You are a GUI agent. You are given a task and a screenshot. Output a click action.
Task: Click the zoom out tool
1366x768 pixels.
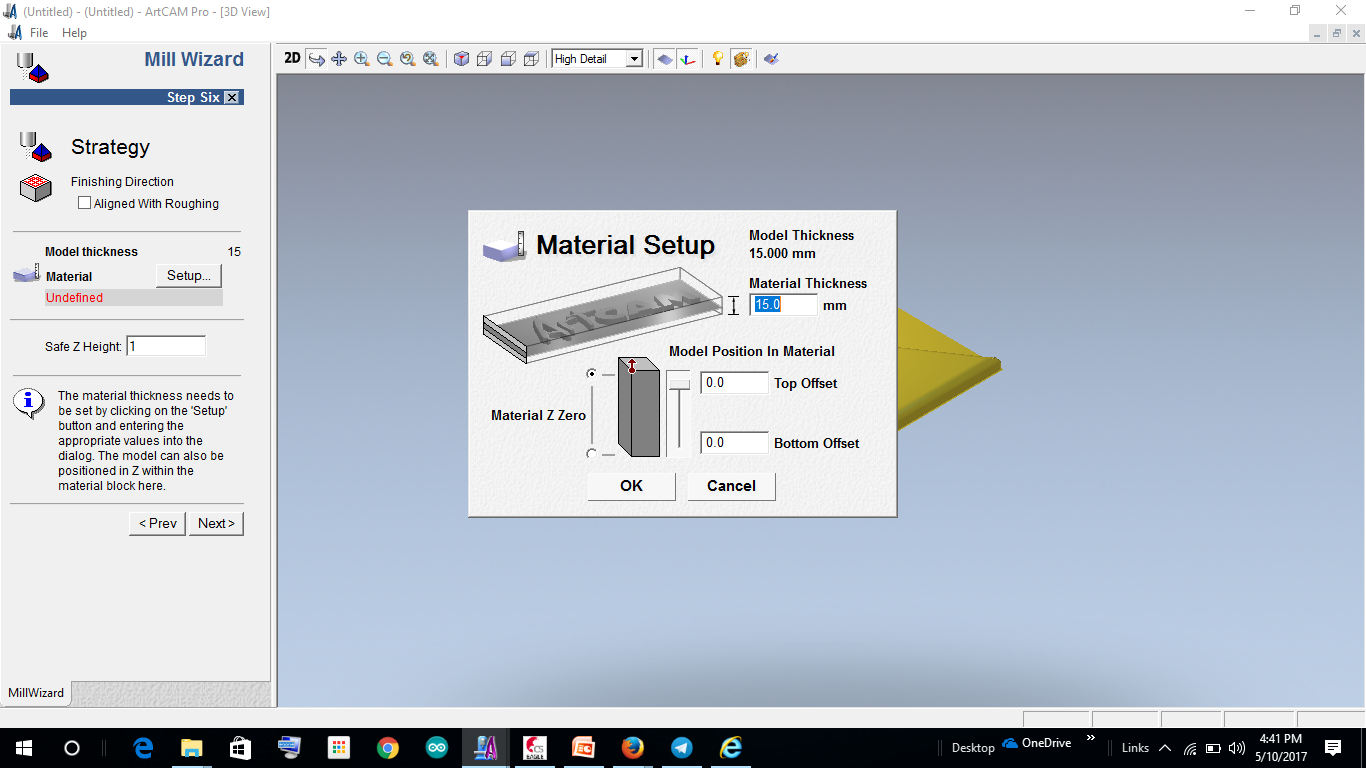[x=385, y=59]
